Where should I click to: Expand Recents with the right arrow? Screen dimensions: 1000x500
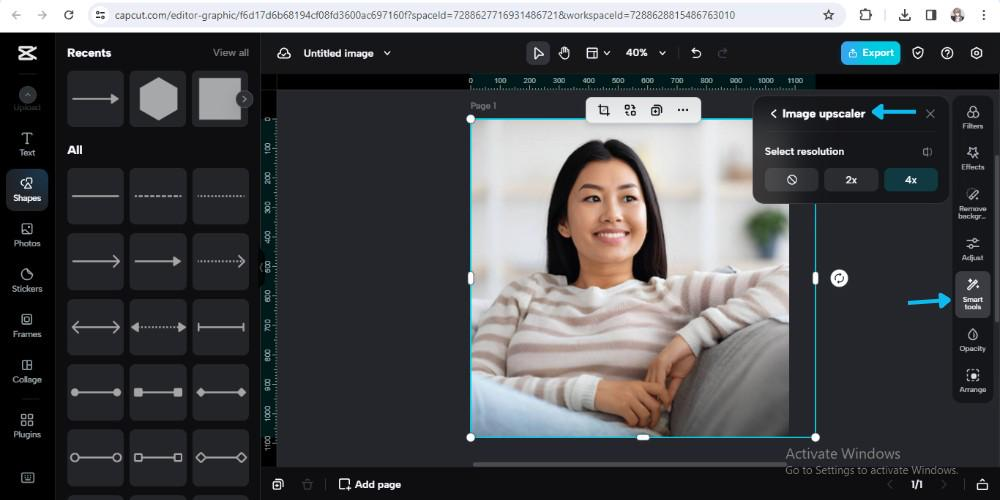[x=244, y=99]
